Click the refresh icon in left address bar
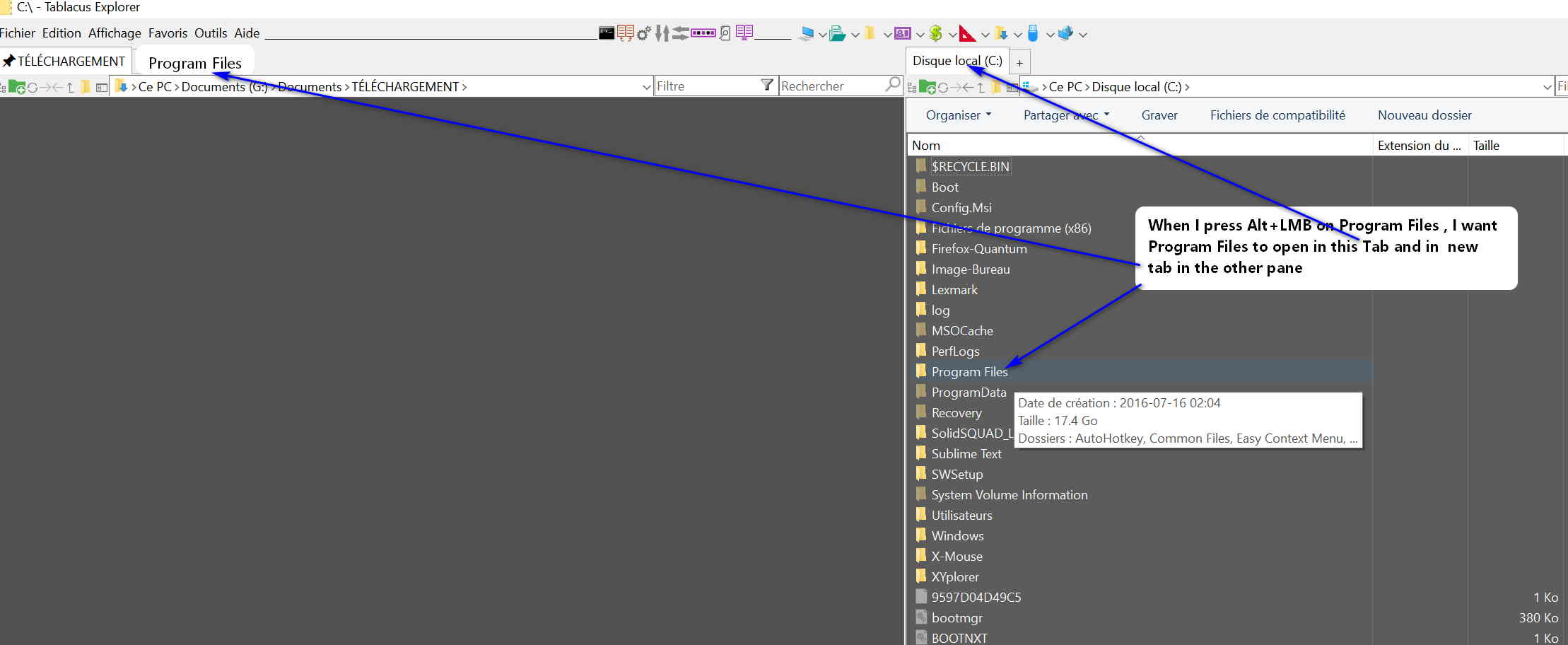 click(x=32, y=86)
